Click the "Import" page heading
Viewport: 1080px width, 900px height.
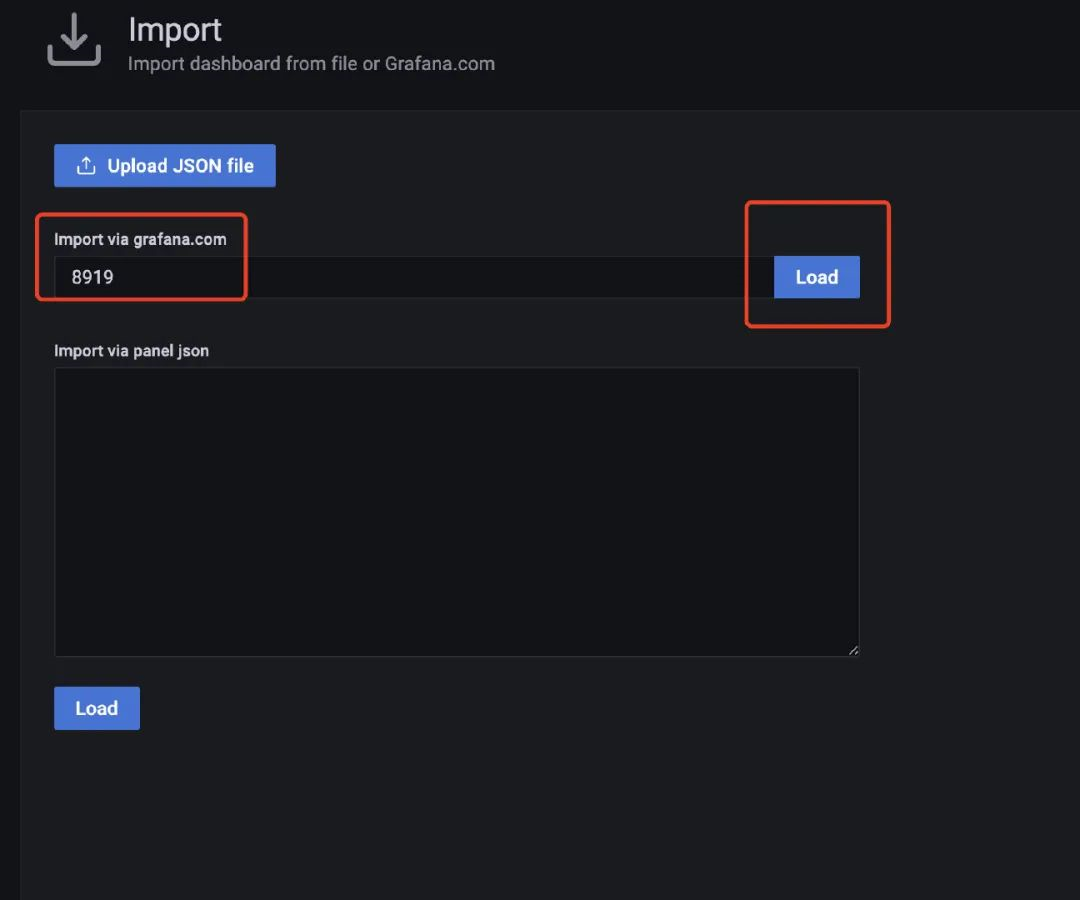175,30
